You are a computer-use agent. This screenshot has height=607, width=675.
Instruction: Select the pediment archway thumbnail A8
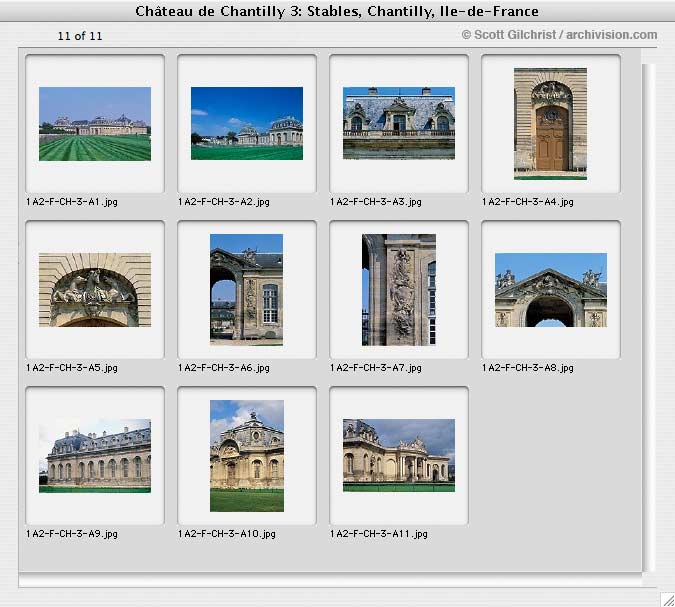tap(551, 290)
